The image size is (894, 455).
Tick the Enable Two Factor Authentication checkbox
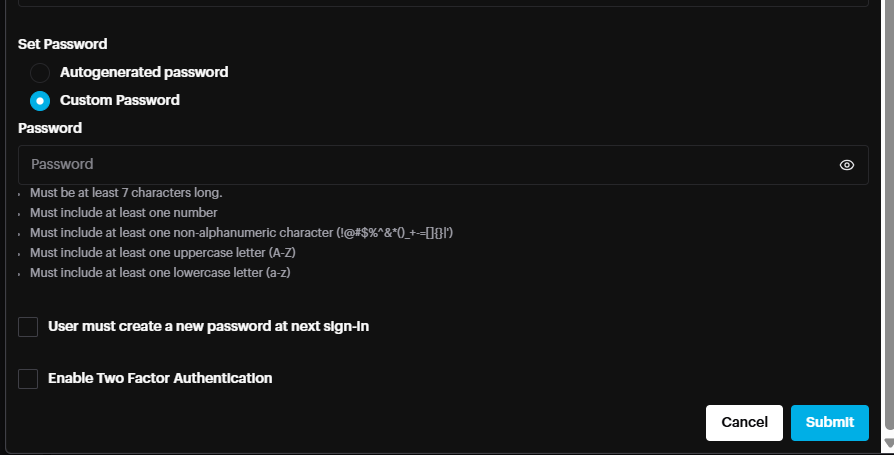pyautogui.click(x=28, y=379)
